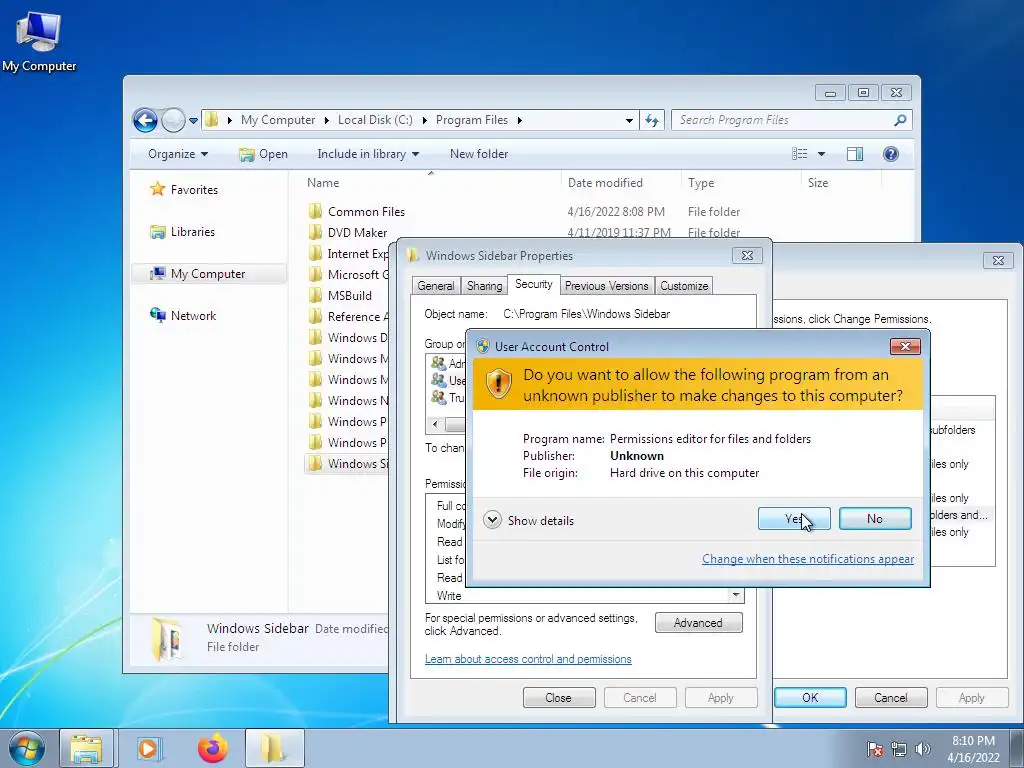Switch to the Sharing tab in Properties
Viewport: 1024px width, 768px height.
(485, 285)
